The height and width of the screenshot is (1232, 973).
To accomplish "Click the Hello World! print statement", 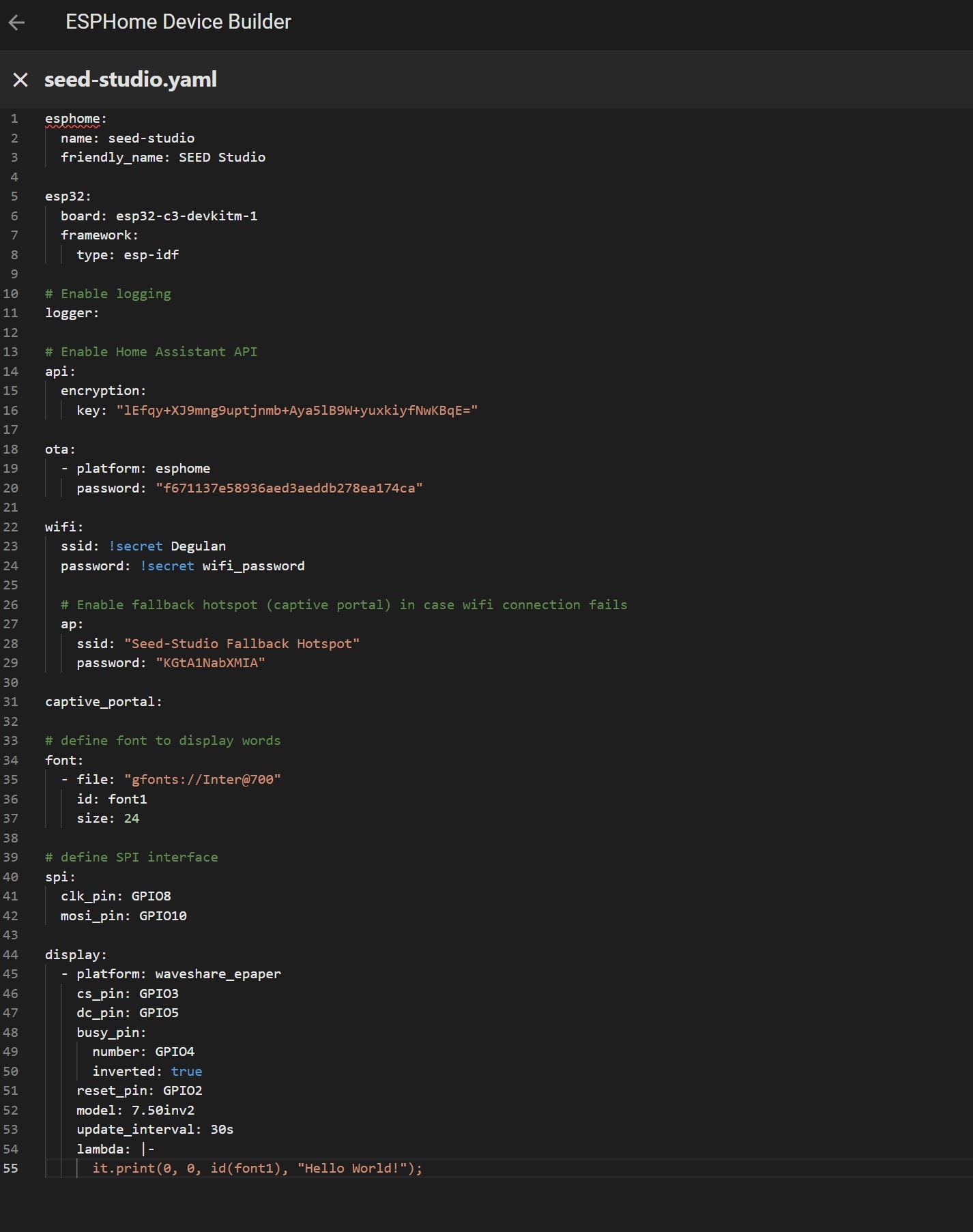I will pos(257,1169).
